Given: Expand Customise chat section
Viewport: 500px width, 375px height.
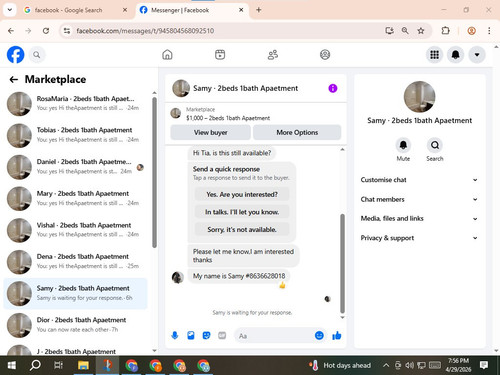Looking at the screenshot, I should 419,180.
